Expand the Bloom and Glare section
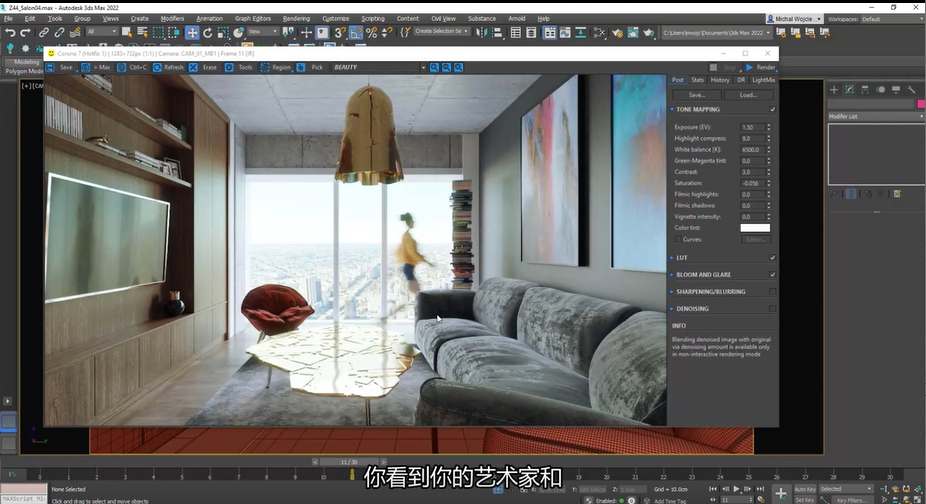The height and width of the screenshot is (504, 926). (672, 275)
